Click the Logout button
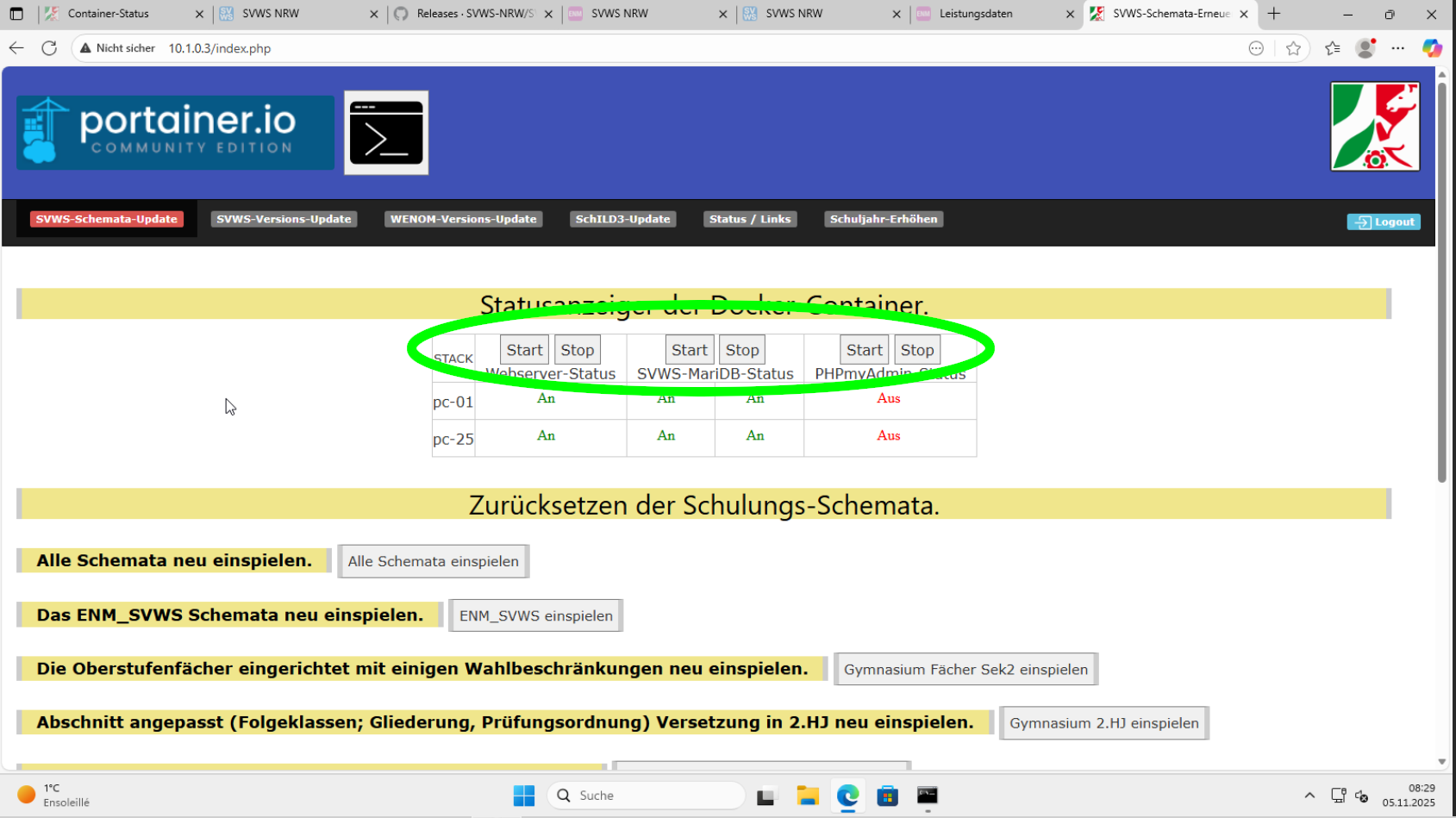 (1384, 222)
